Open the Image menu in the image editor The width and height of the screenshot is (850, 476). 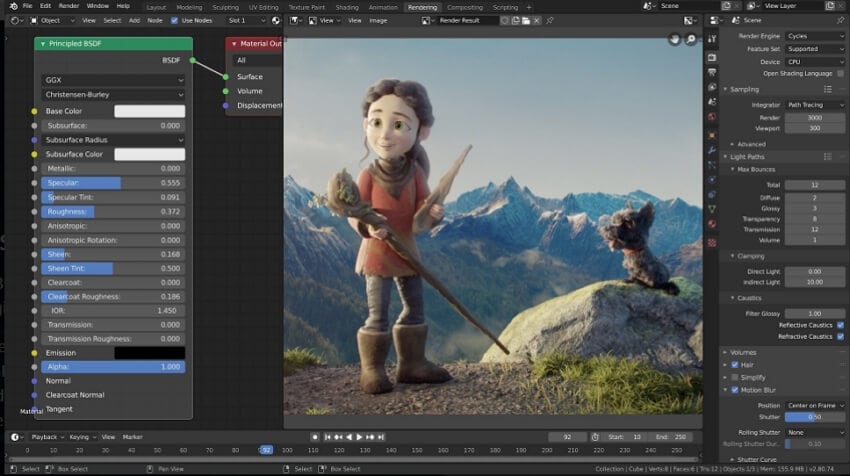tap(378, 21)
